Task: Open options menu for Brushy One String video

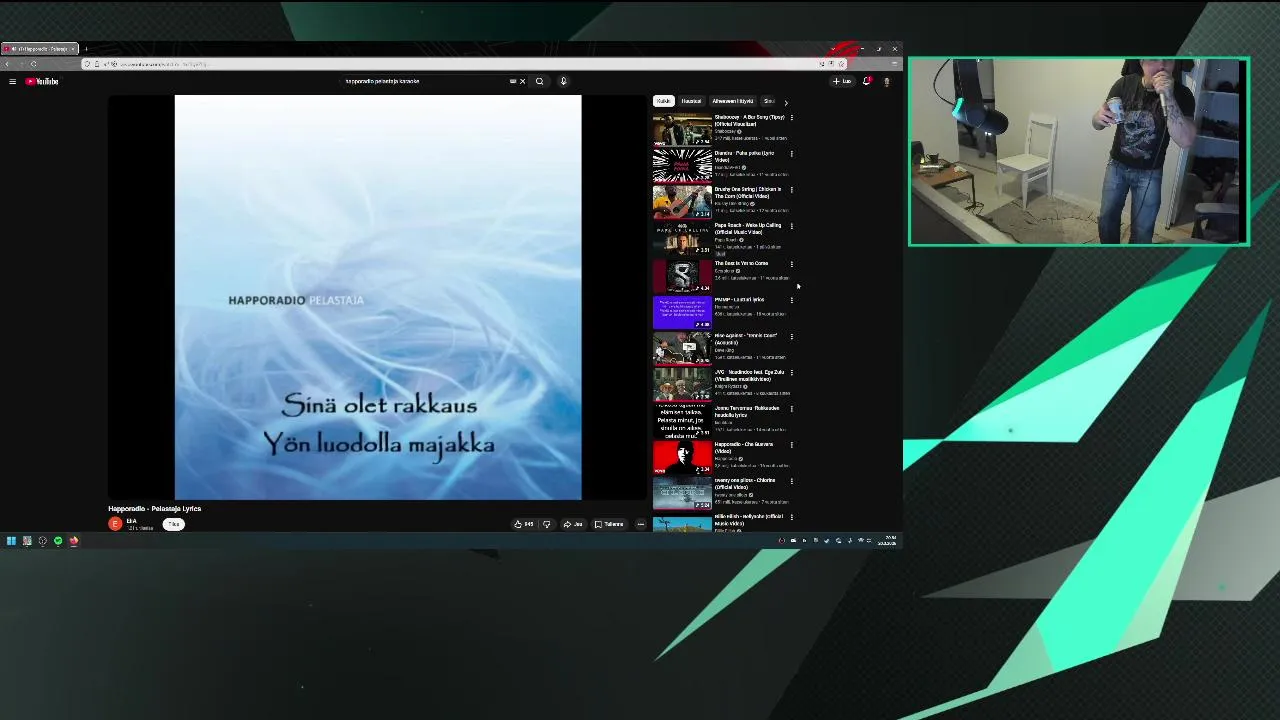Action: pos(792,190)
